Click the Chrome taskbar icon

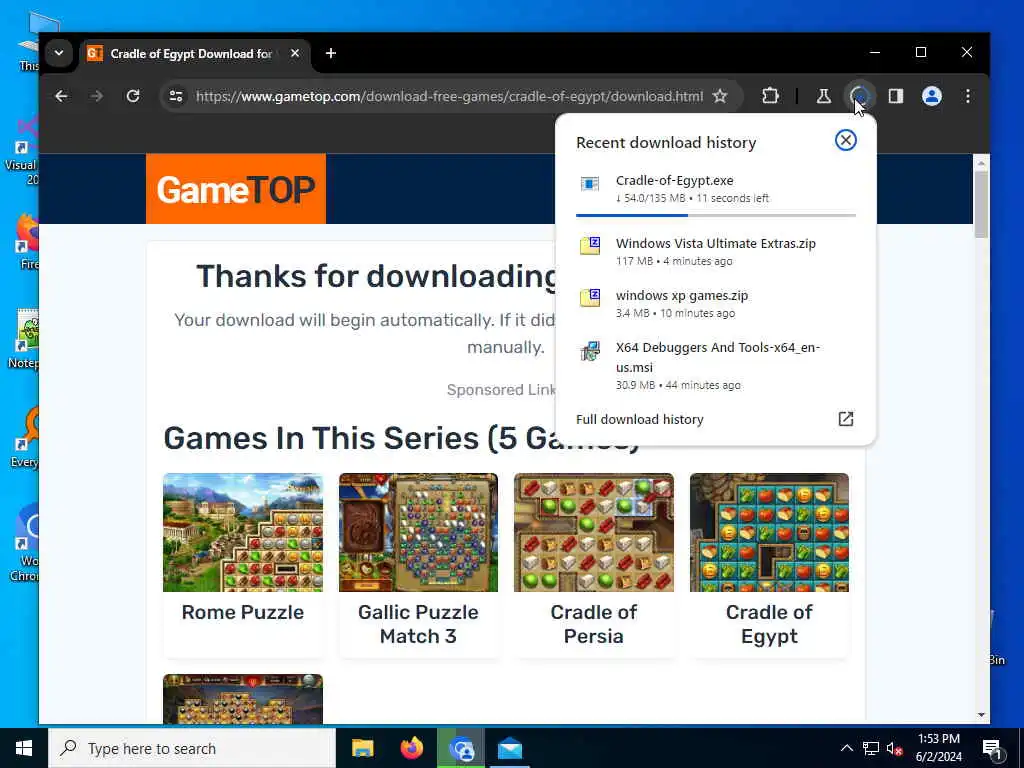tap(461, 748)
